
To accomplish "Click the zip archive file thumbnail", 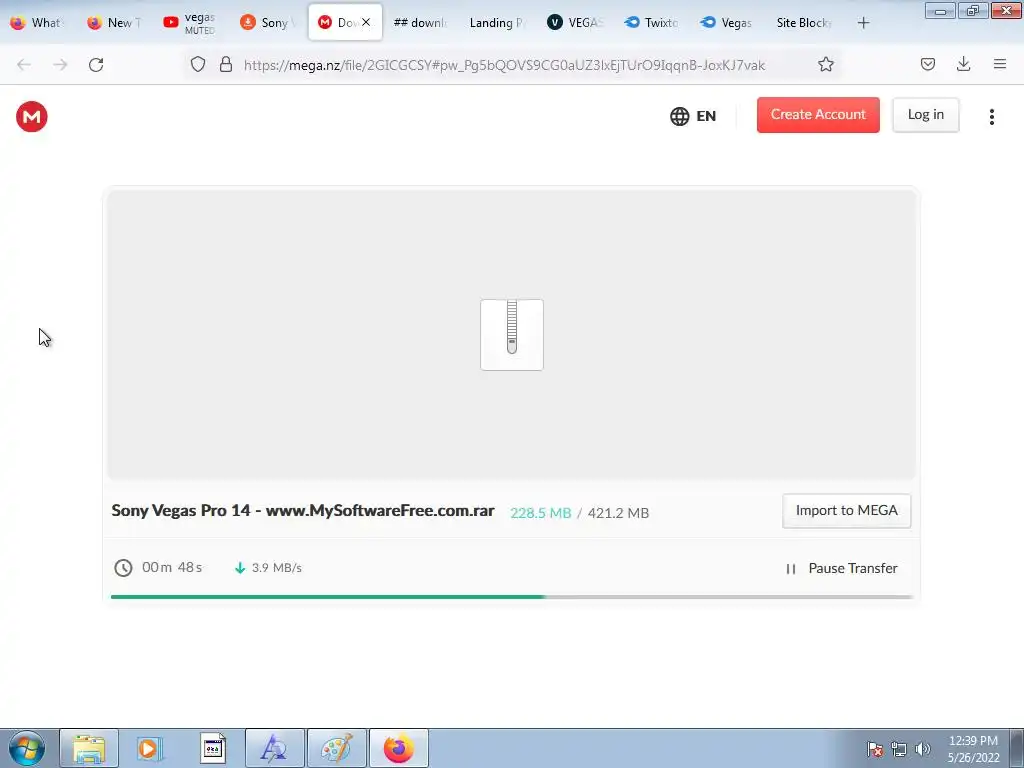I will pos(511,334).
